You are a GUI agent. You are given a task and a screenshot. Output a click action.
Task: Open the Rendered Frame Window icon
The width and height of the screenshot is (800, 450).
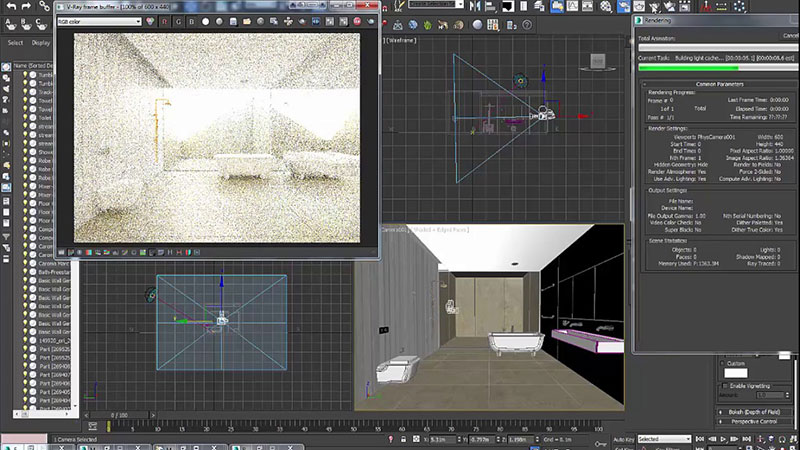639,6
